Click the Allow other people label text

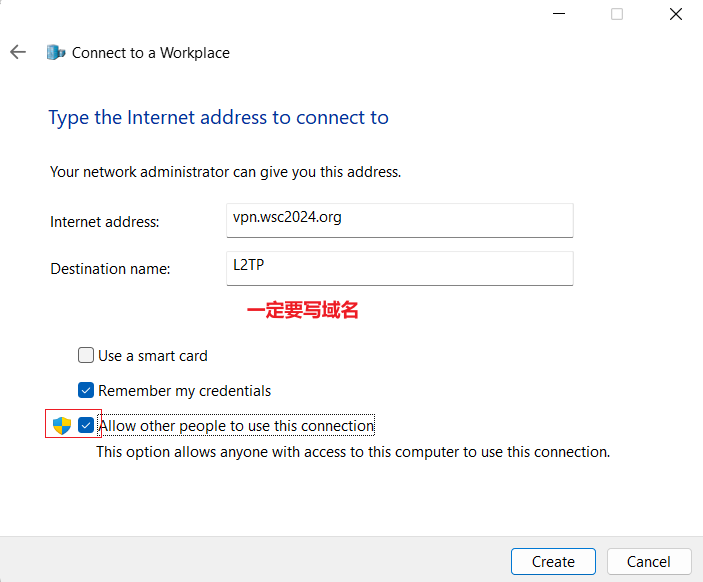[236, 426]
